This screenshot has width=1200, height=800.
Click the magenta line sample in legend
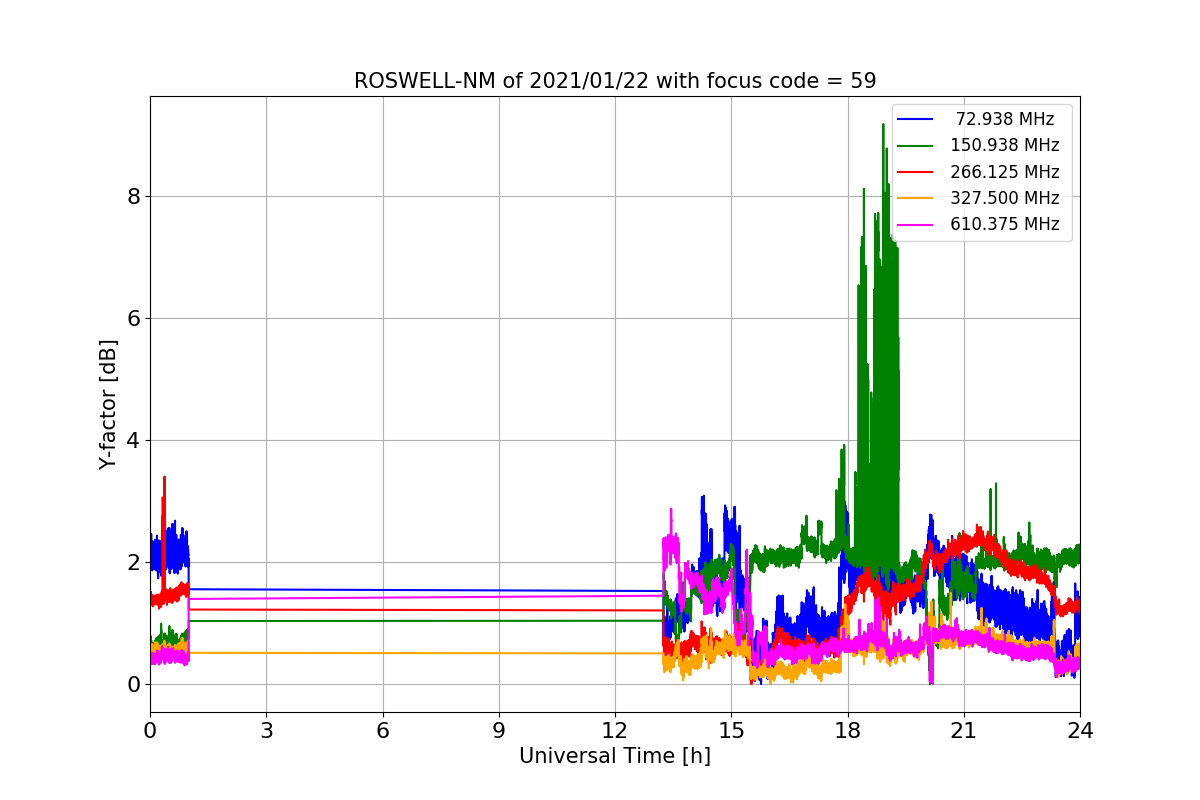pyautogui.click(x=915, y=224)
